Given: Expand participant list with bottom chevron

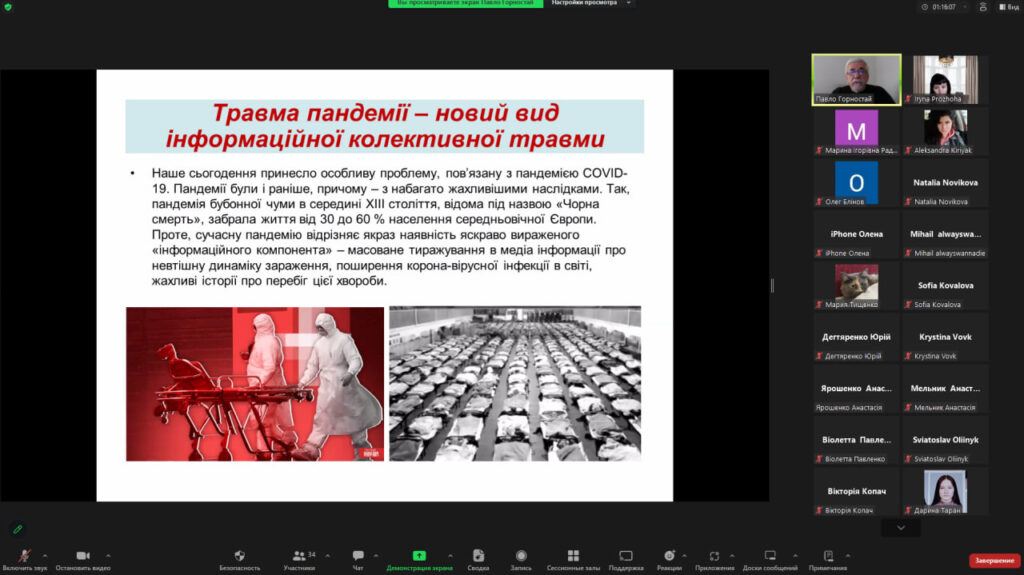Looking at the screenshot, I should pos(901,527).
